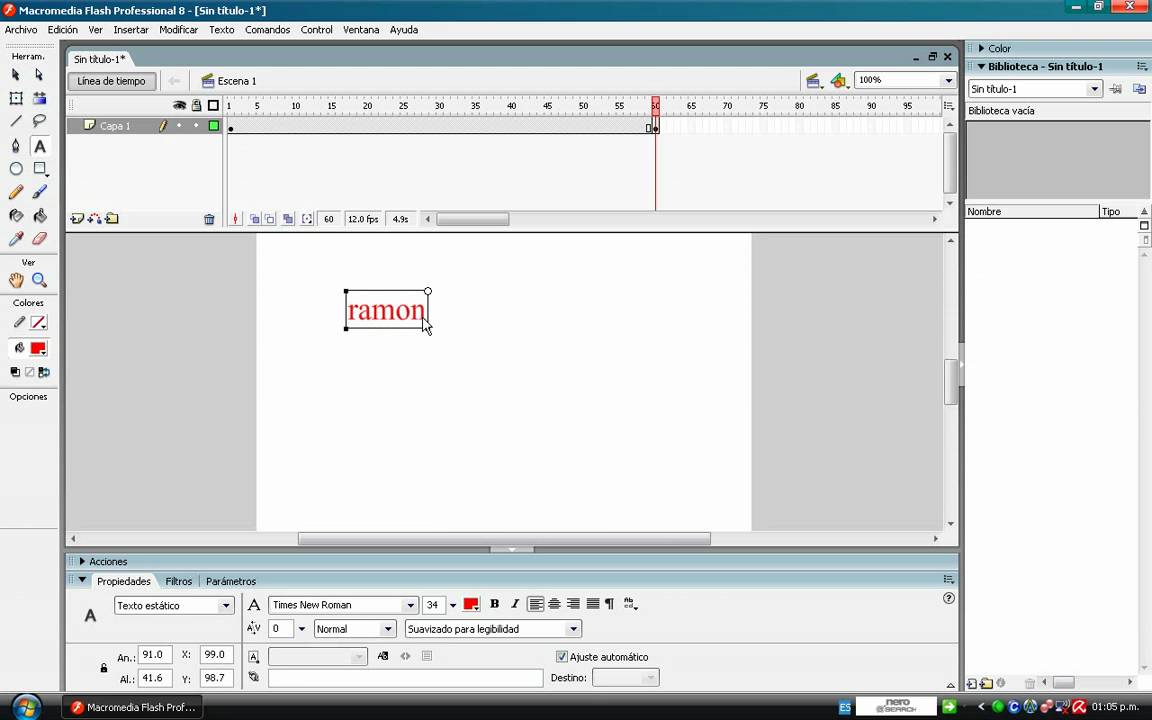Click Macromedia Flash taskbar button
The image size is (1152, 720).
click(x=132, y=708)
